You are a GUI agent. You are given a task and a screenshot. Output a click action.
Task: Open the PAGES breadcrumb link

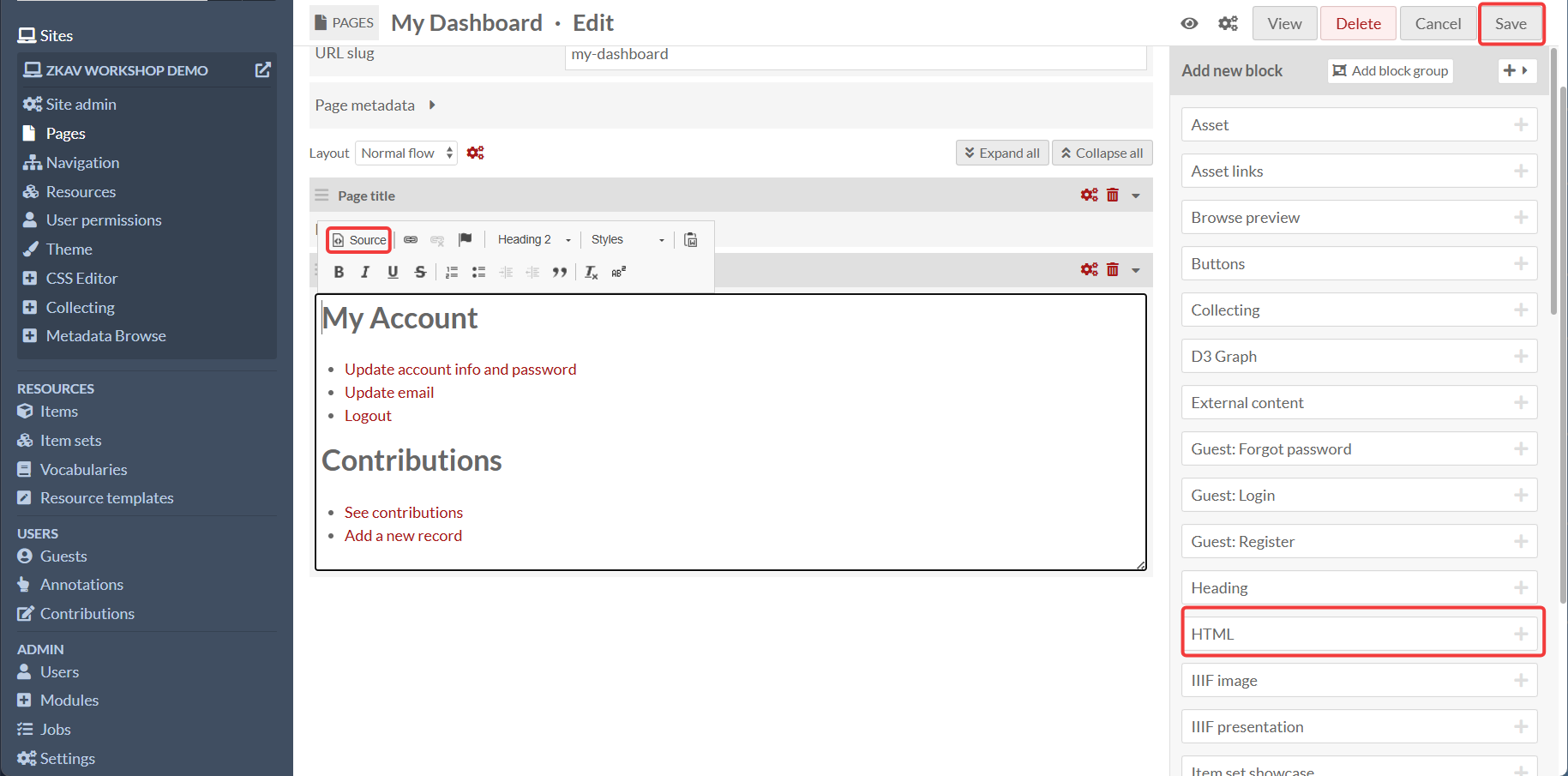click(x=345, y=23)
